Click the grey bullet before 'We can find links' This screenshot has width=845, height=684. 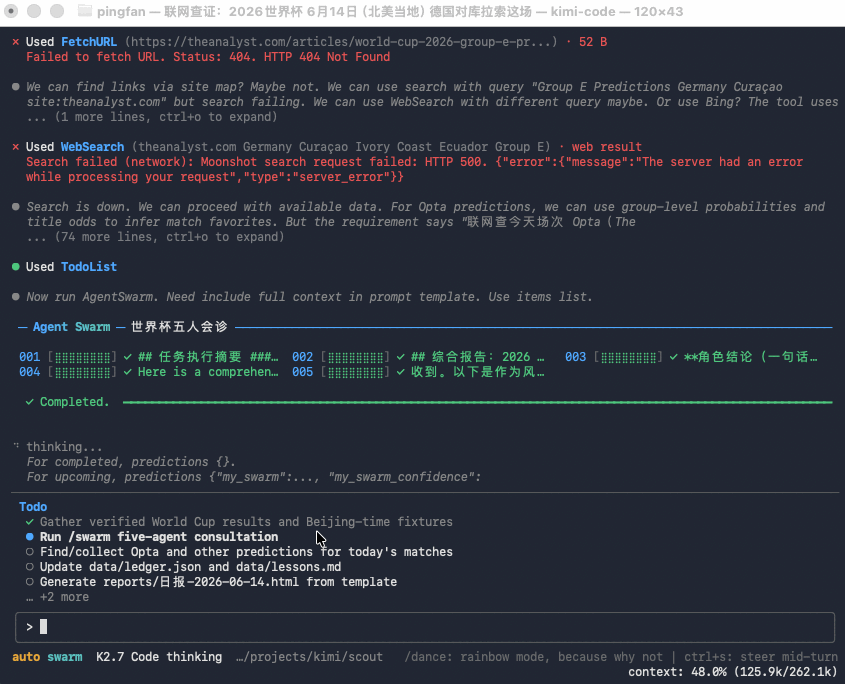[16, 87]
